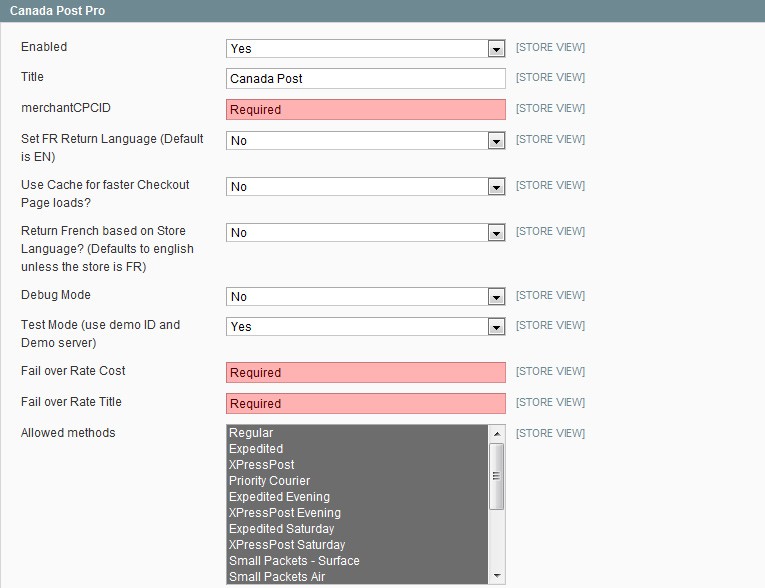Collapse the Canada Post Pro section header
The width and height of the screenshot is (765, 588).
382,11
